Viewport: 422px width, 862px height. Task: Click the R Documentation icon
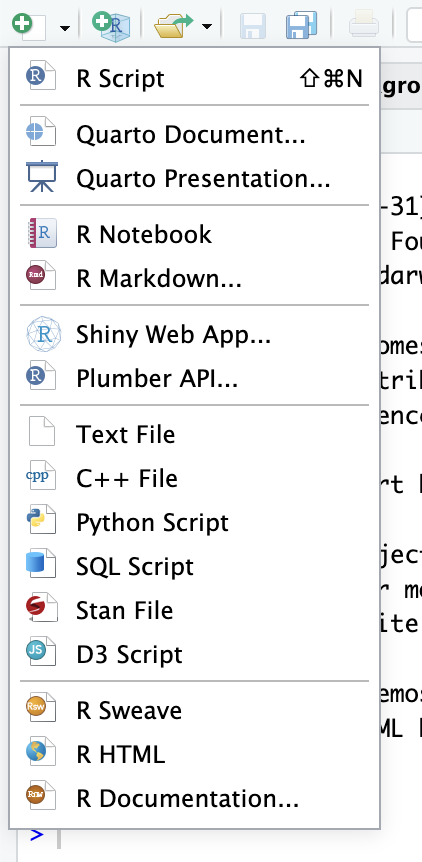[x=41, y=795]
